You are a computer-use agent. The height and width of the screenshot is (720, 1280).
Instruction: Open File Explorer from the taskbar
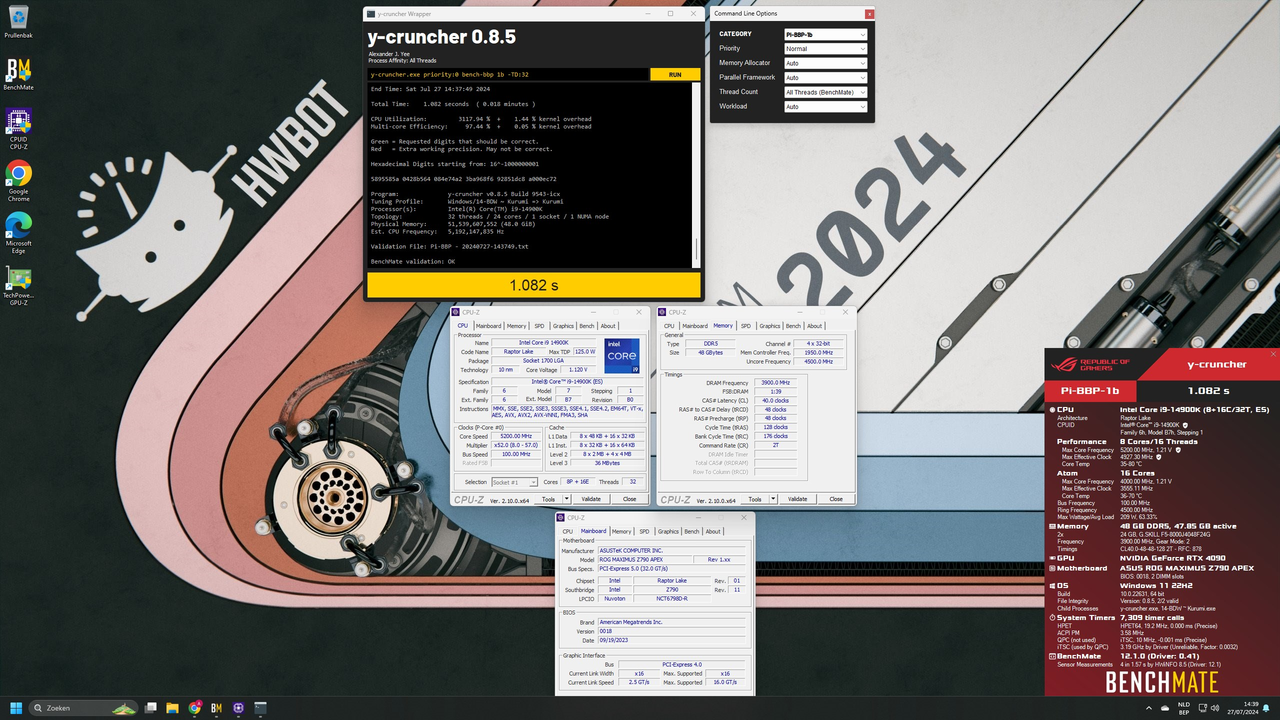(x=172, y=708)
